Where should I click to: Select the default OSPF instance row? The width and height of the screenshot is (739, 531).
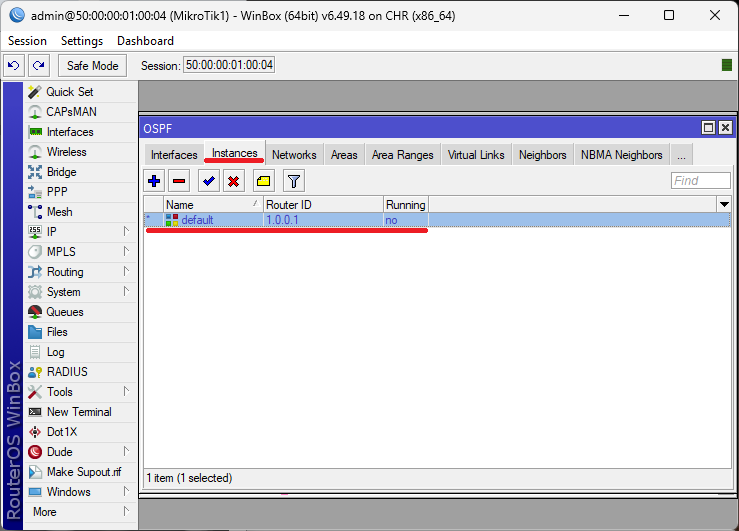tap(300, 220)
